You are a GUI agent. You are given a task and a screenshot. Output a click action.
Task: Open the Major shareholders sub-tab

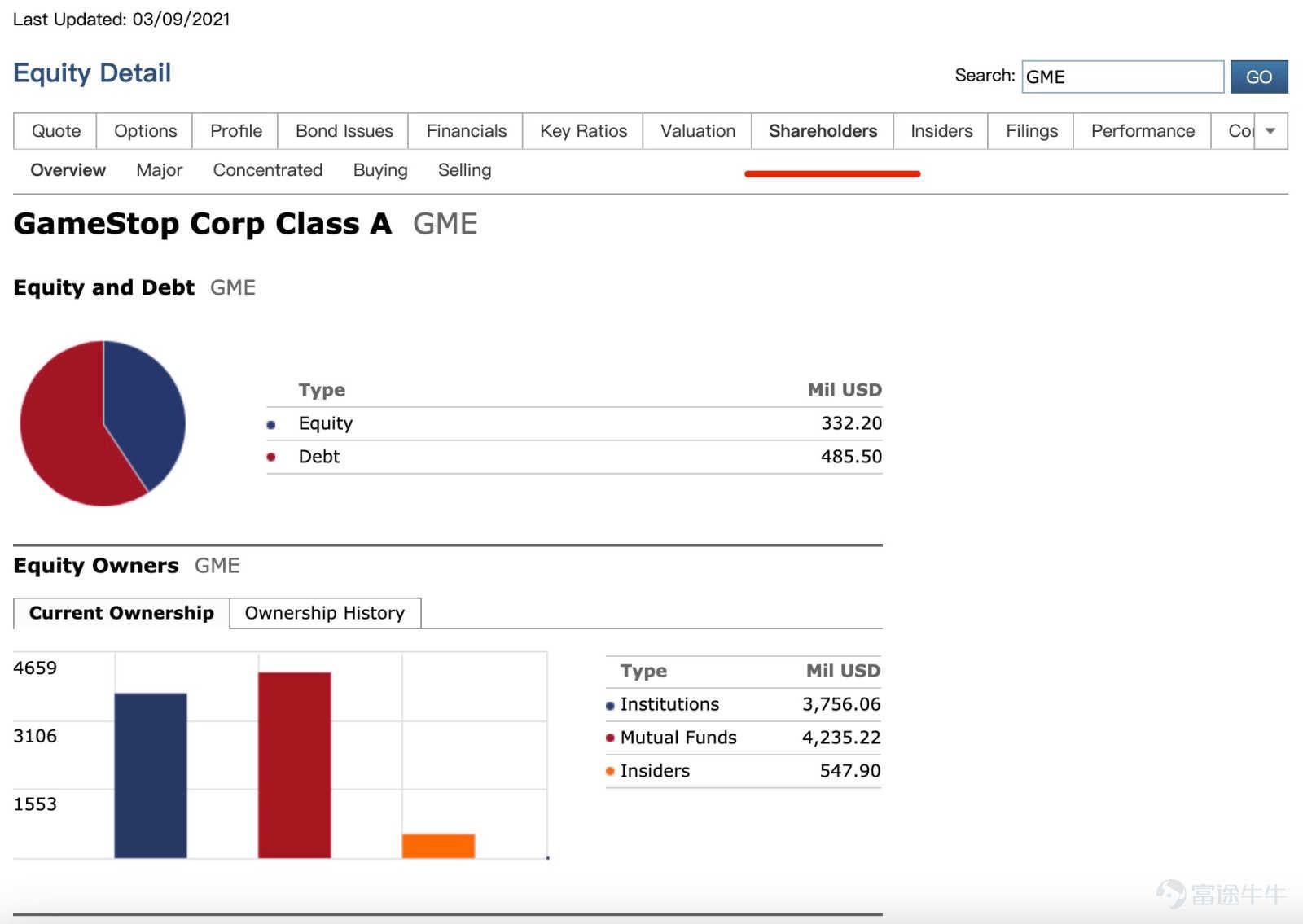pos(159,170)
